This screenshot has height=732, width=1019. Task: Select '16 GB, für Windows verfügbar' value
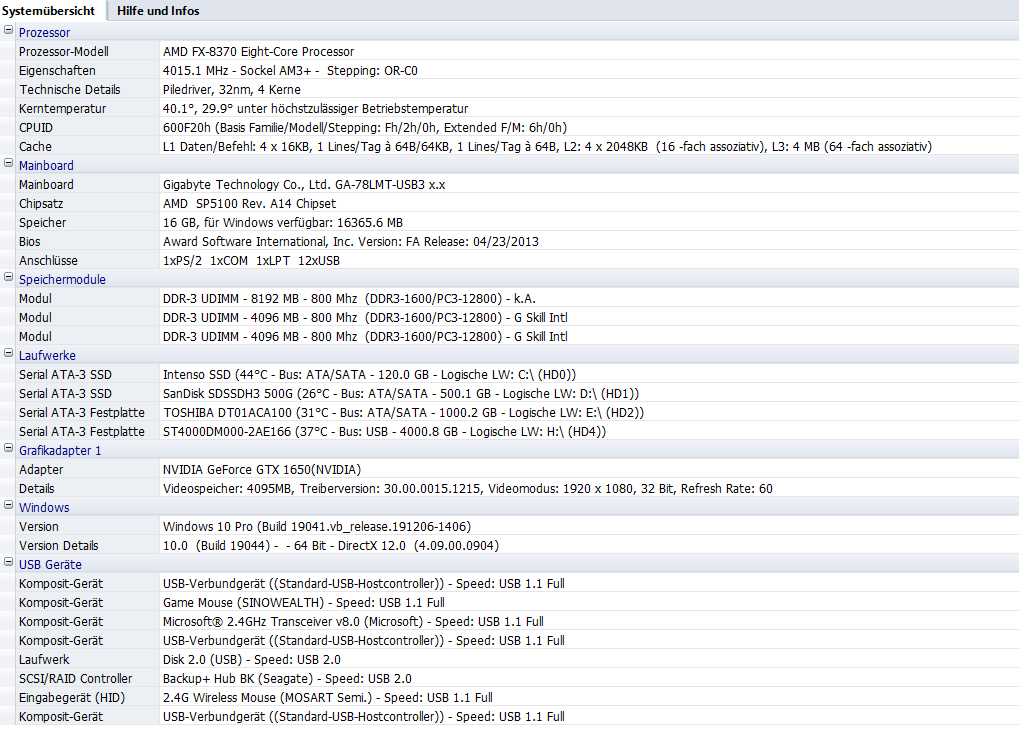point(283,222)
